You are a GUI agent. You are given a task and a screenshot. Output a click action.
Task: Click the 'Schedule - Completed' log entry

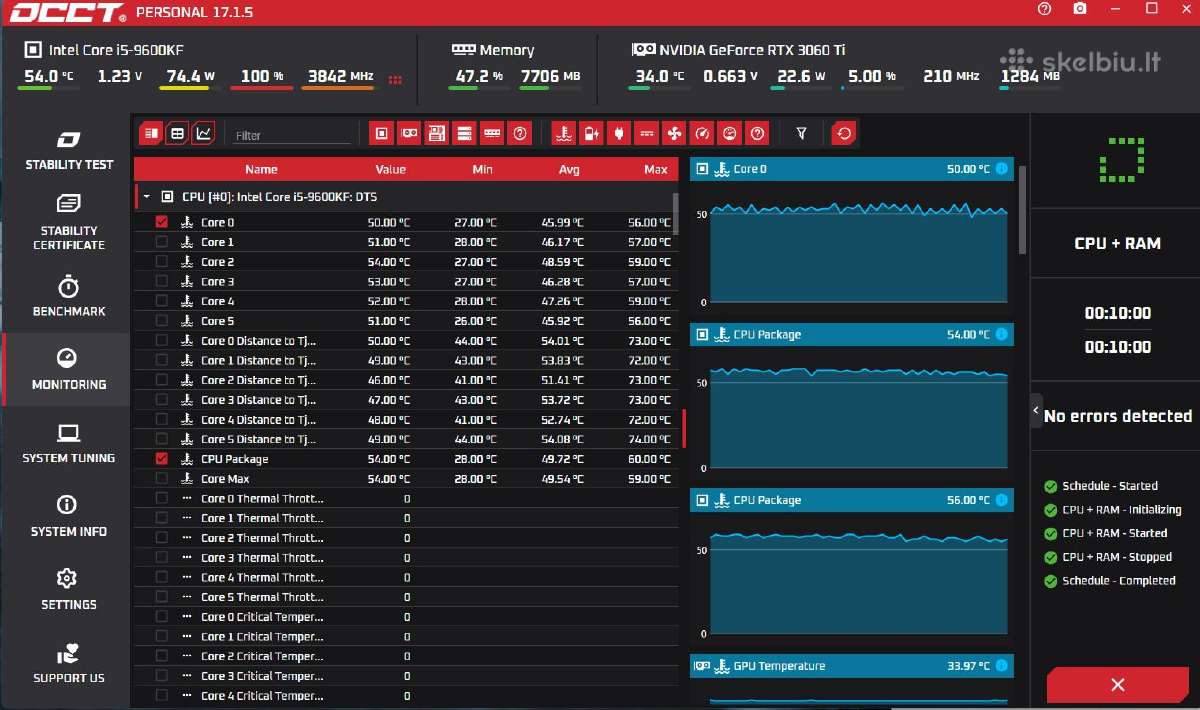(x=1119, y=581)
